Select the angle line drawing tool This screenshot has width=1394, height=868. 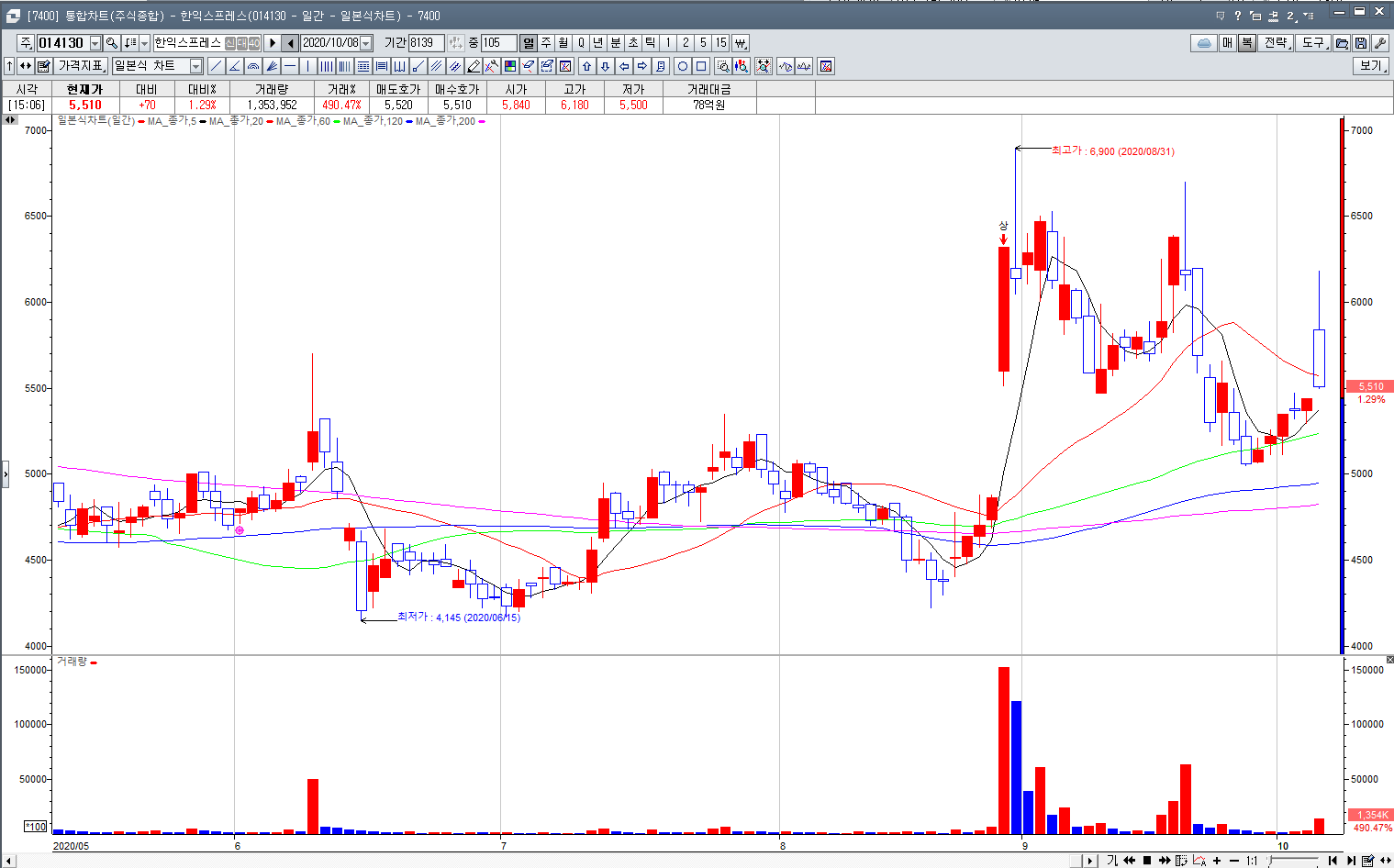(234, 66)
